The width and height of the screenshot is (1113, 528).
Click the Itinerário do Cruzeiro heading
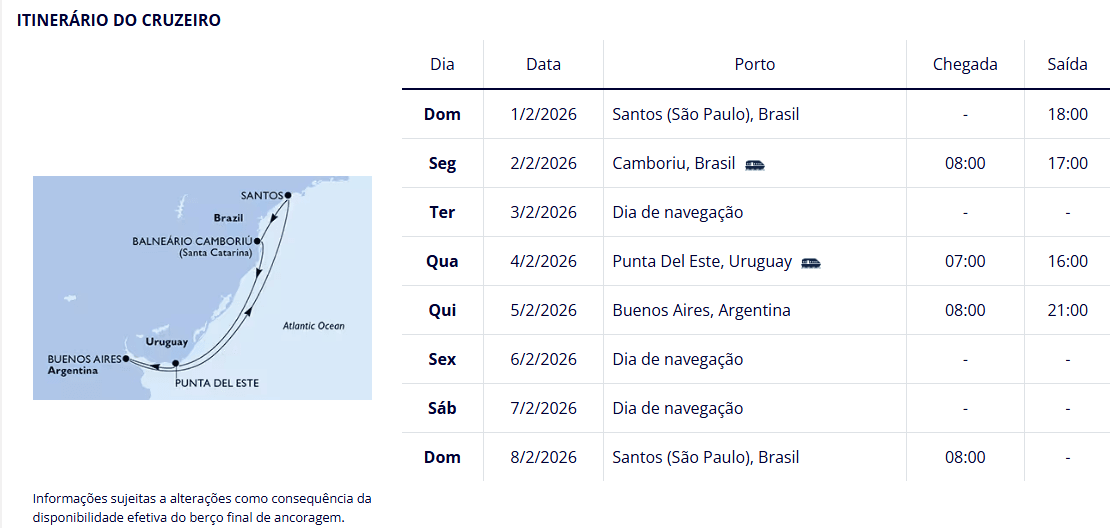(x=119, y=20)
